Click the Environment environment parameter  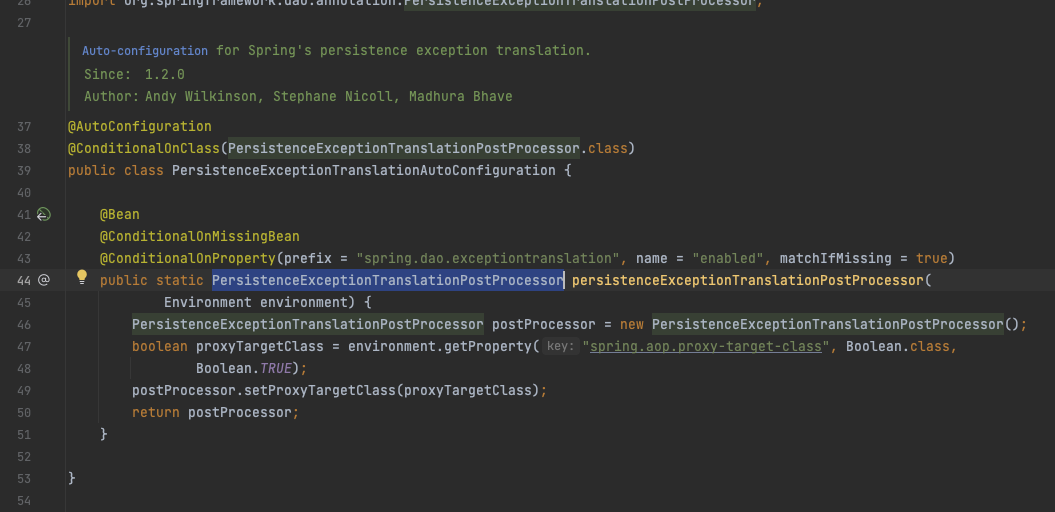click(x=255, y=302)
